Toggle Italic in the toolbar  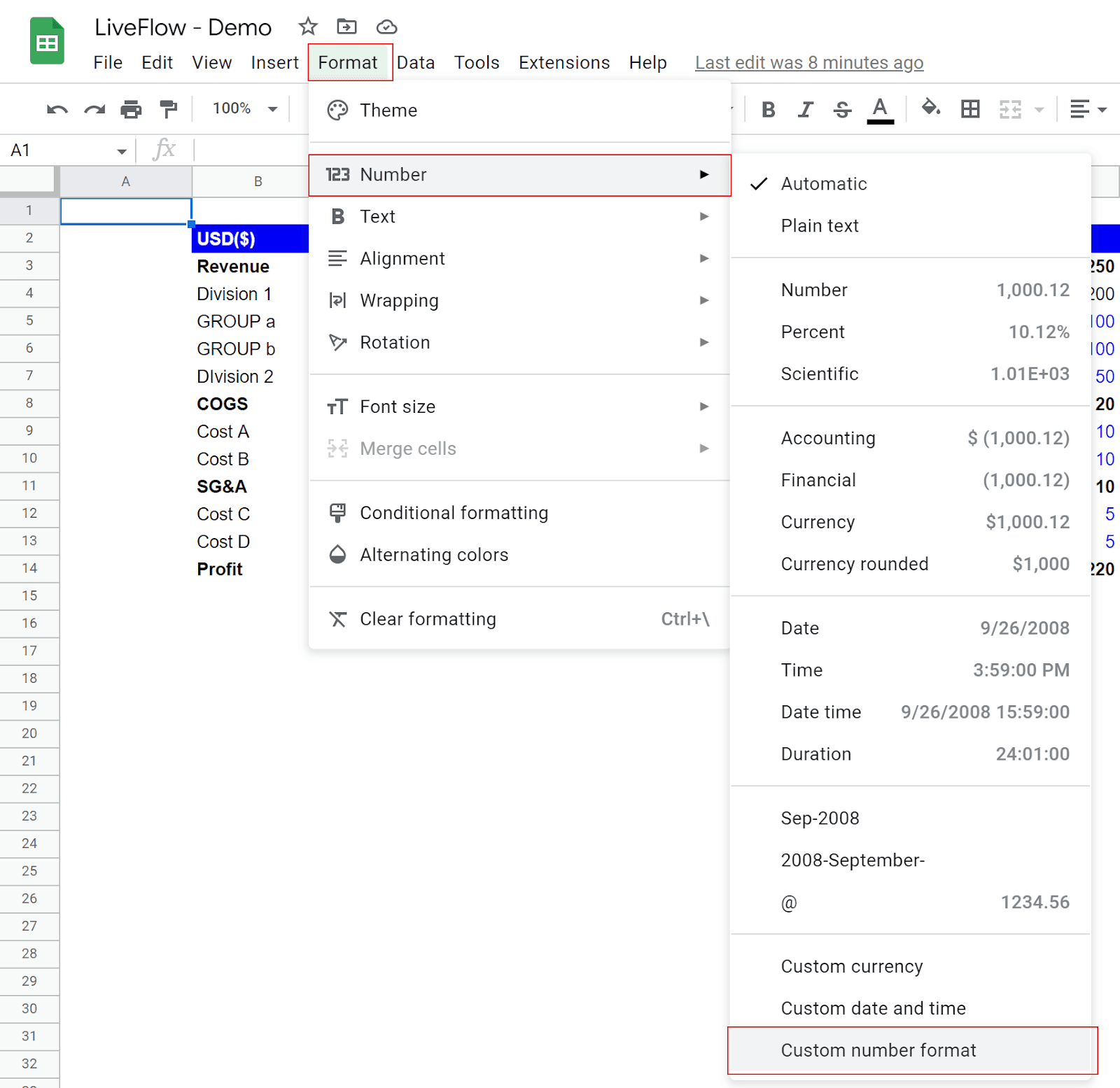(805, 109)
